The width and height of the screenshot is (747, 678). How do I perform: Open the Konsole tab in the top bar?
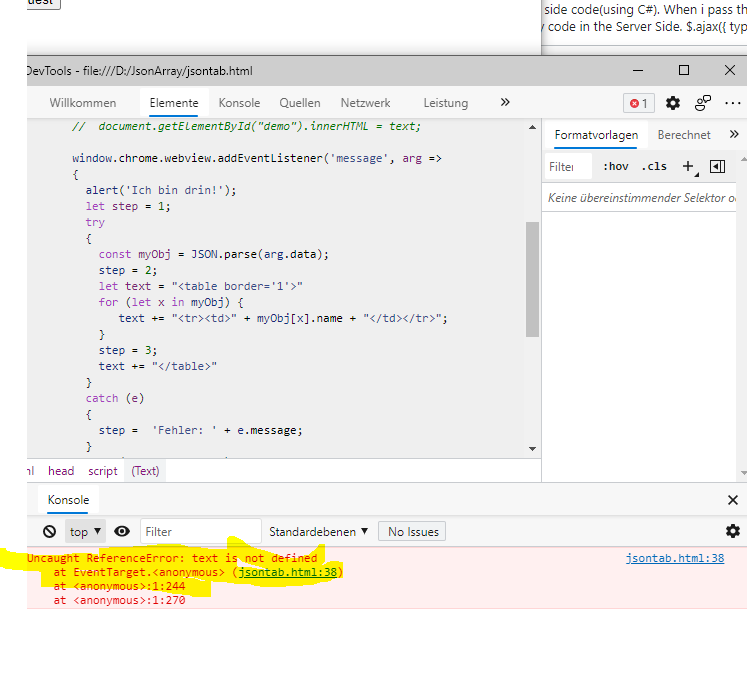pos(239,103)
